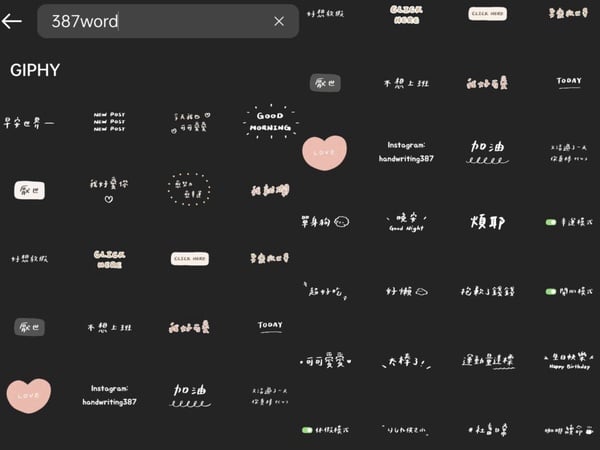Pick the 抱歉了錢錢 sticker
Screen dimensions: 600x450
coord(488,291)
